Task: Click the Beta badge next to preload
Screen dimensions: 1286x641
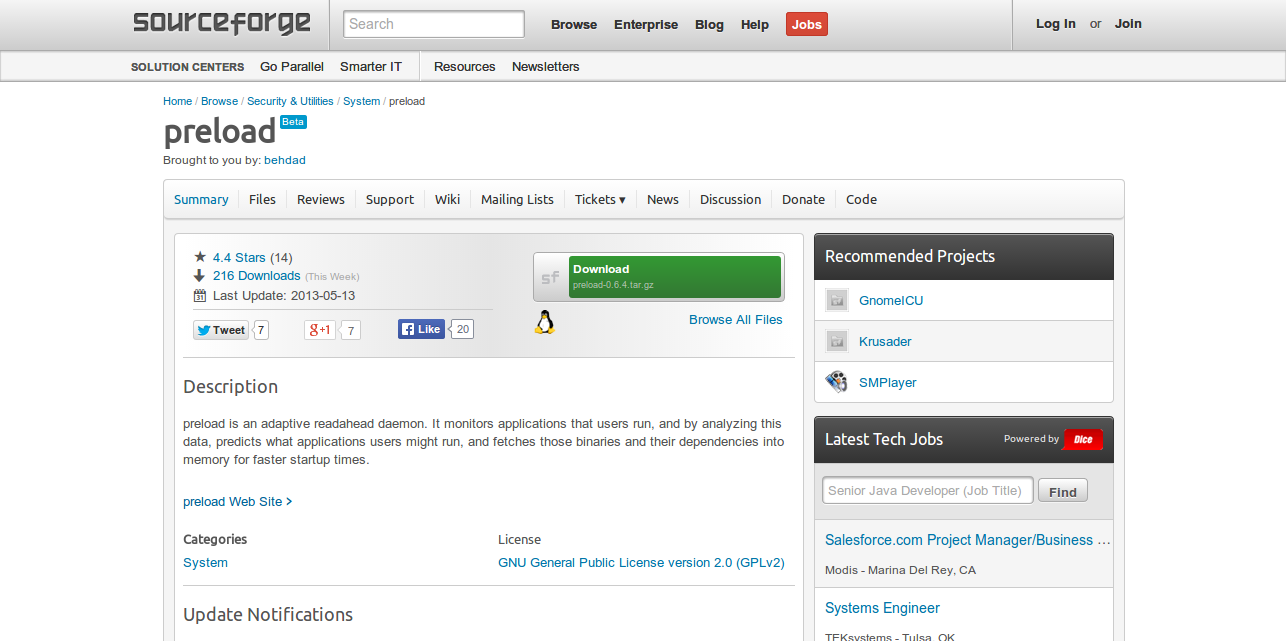Action: 293,122
